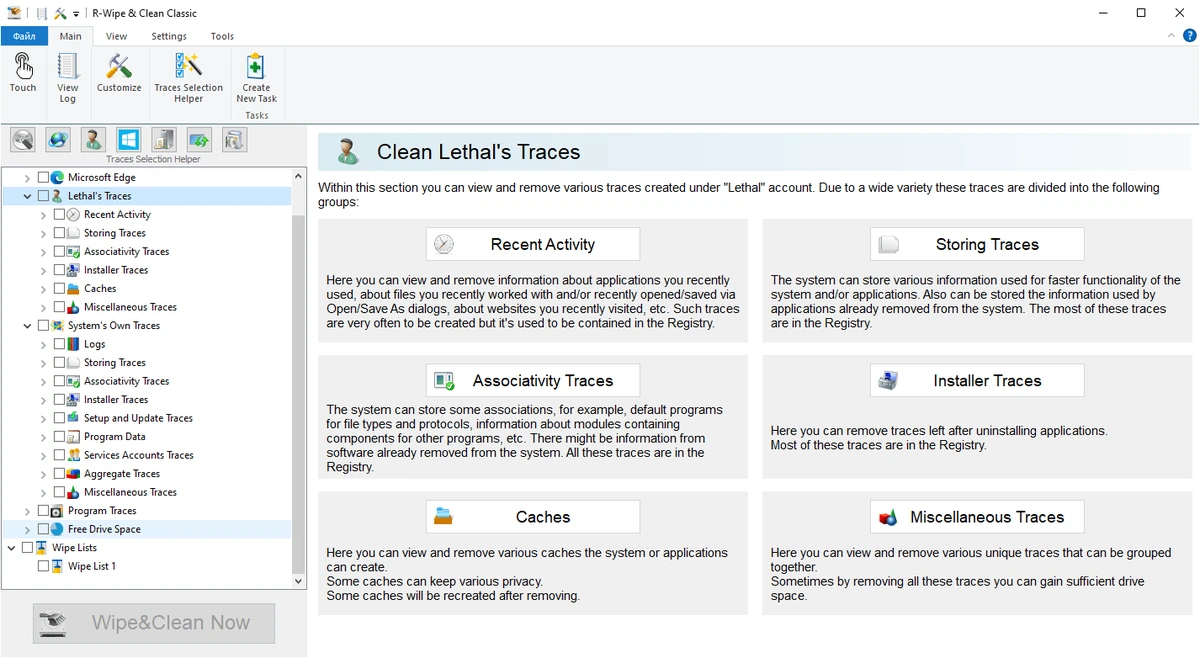1200x658 pixels.
Task: Click the computer tower helper toolbar icon
Action: [x=163, y=140]
